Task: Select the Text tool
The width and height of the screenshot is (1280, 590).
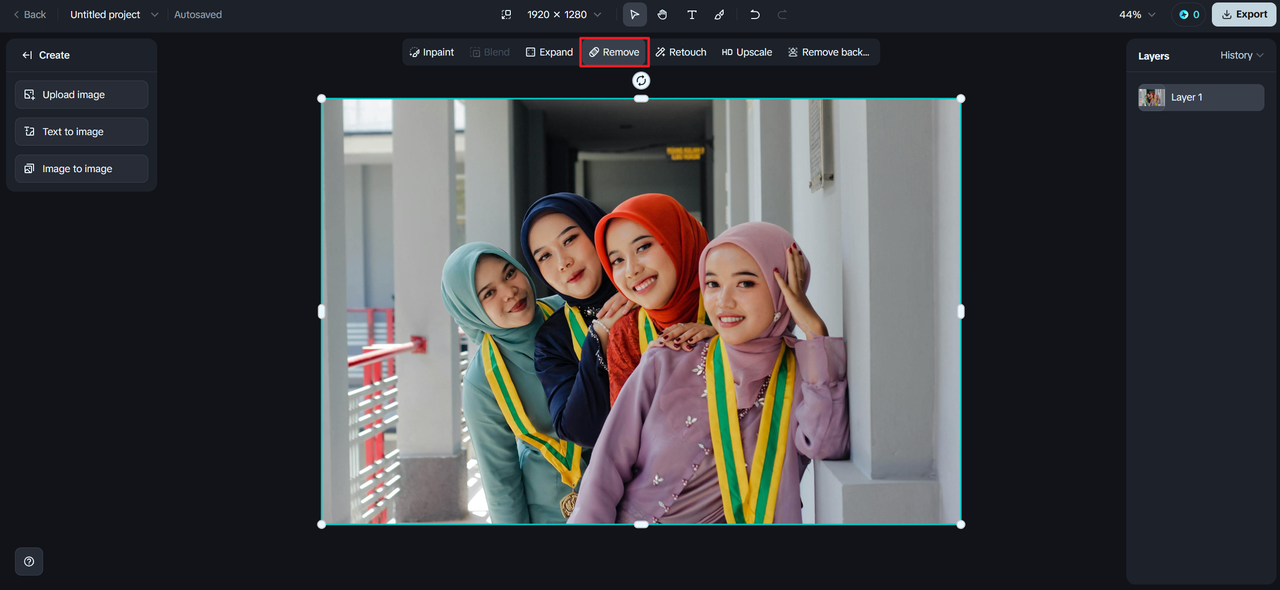Action: [x=691, y=15]
